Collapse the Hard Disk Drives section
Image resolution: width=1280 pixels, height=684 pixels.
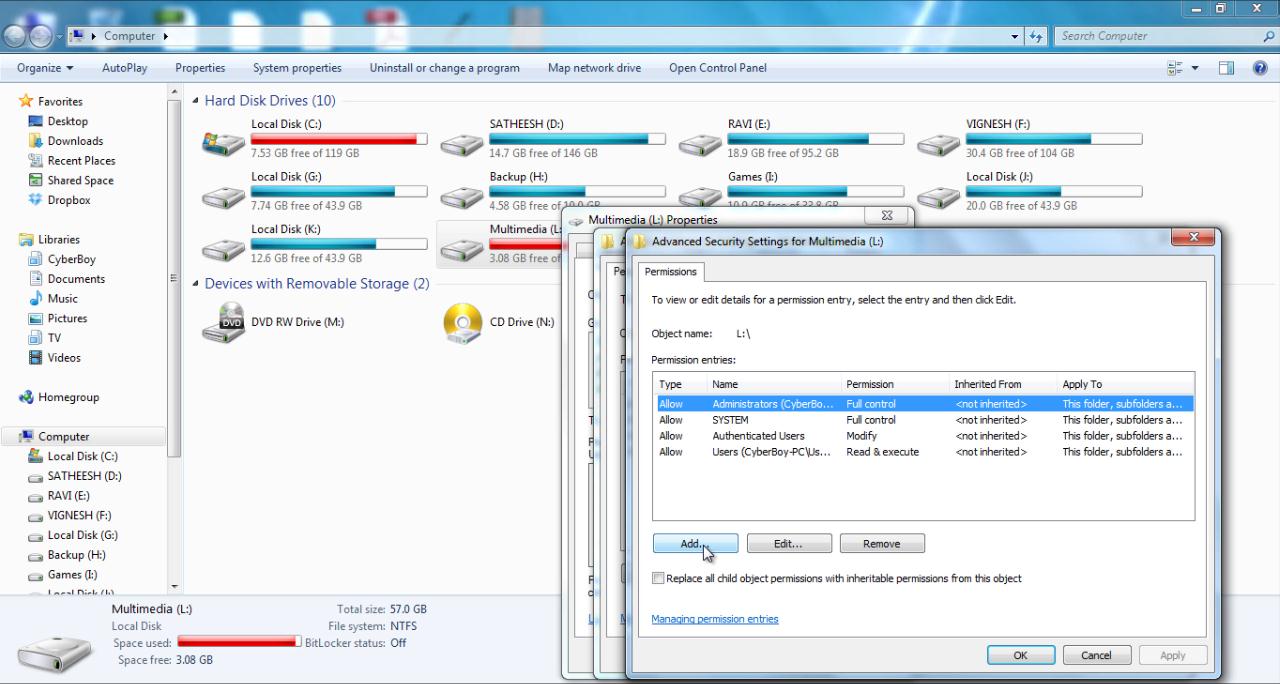(x=196, y=100)
